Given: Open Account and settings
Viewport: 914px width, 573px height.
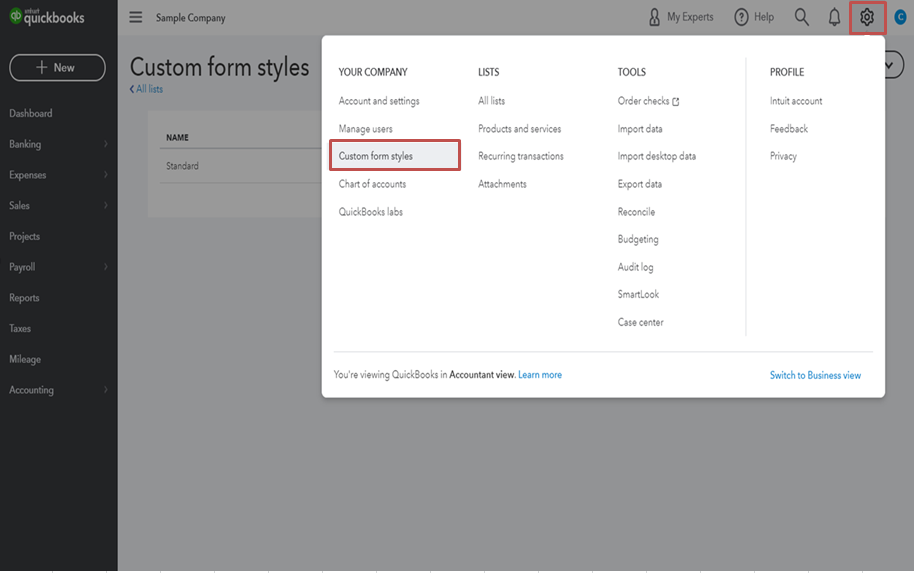Looking at the screenshot, I should pyautogui.click(x=379, y=101).
